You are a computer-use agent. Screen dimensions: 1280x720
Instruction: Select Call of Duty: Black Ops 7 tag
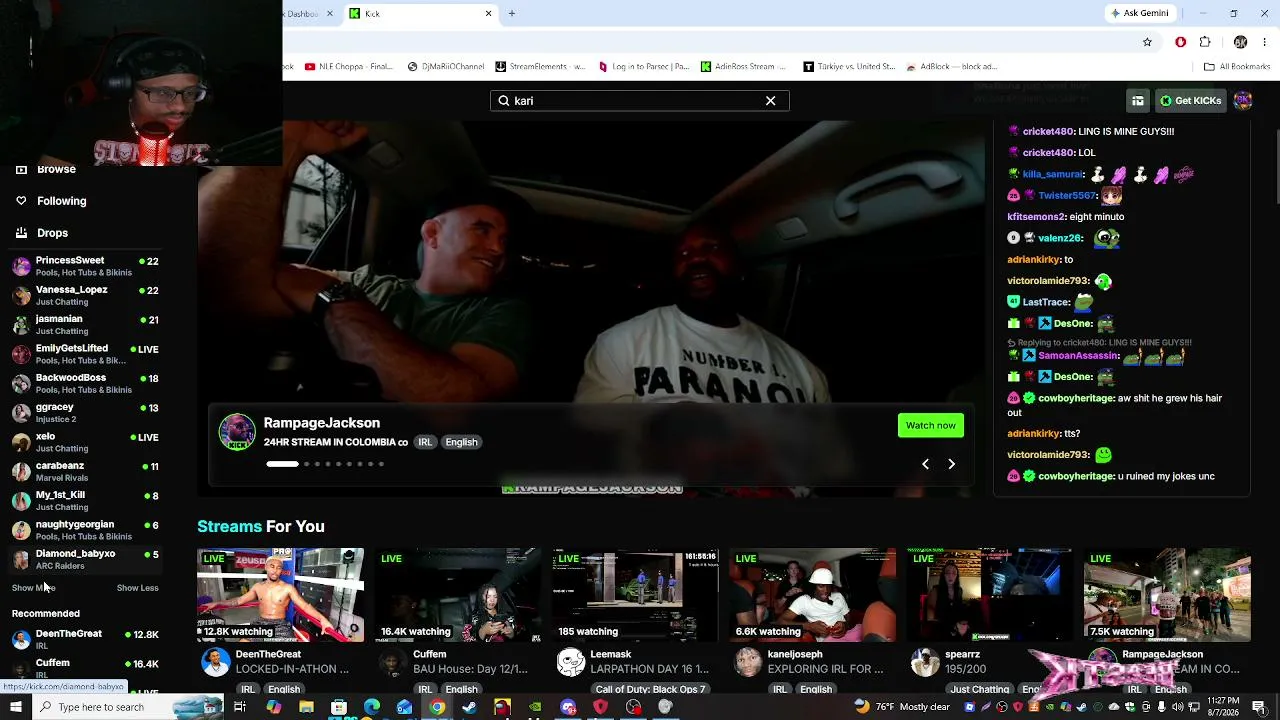coord(651,689)
